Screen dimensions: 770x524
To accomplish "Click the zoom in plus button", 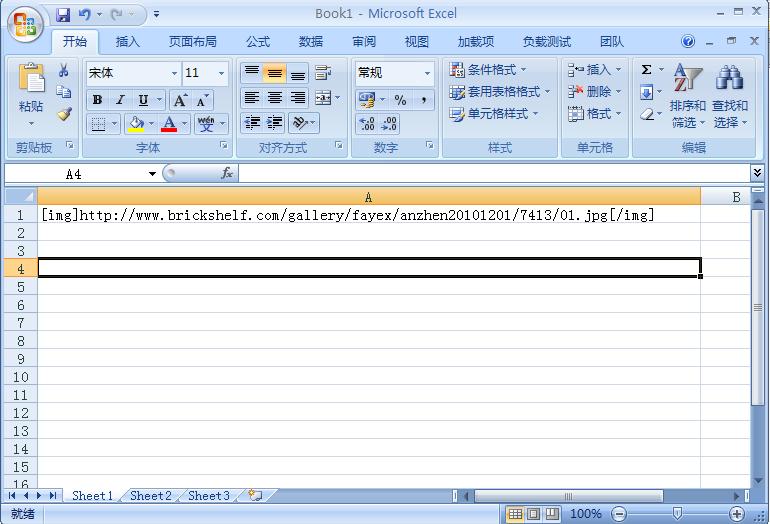I will point(736,514).
